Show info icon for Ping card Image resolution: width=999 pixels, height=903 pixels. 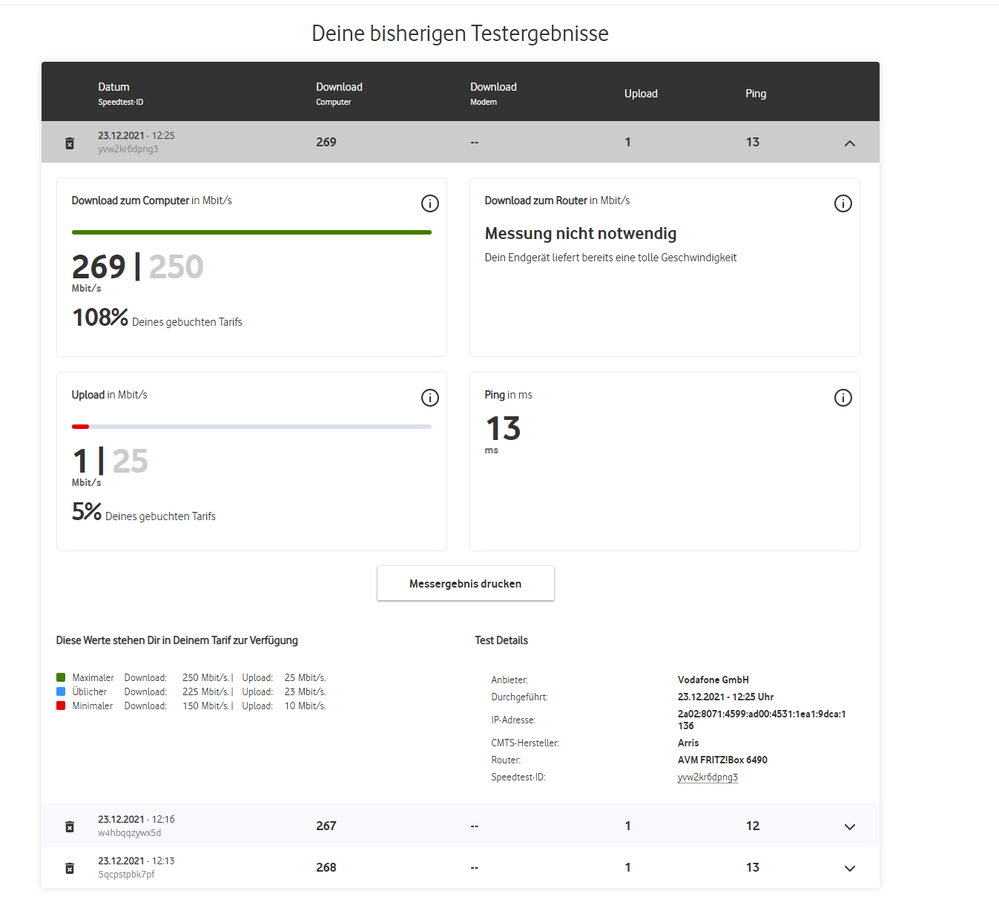[x=843, y=398]
